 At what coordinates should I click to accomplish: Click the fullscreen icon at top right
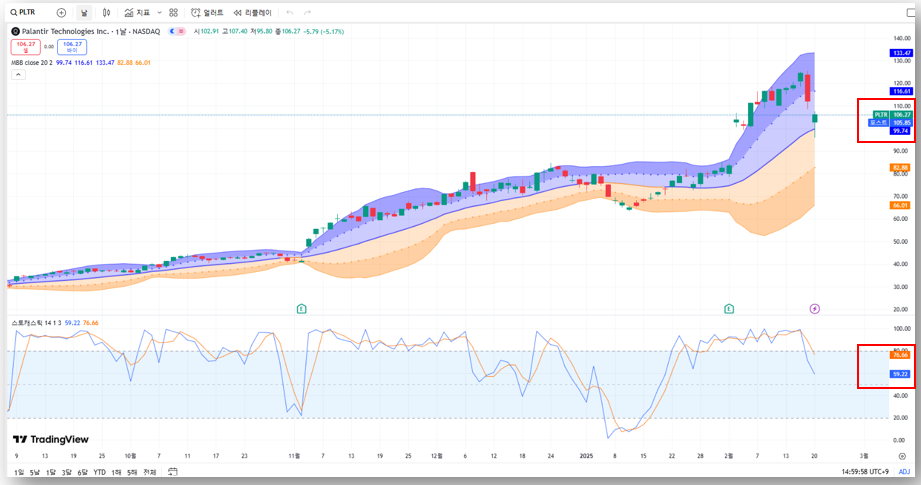[x=912, y=12]
